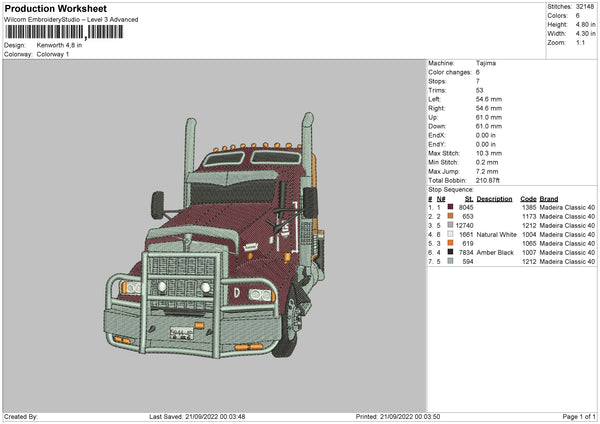Screen dimensions: 600x424
Task: Click the bright orange swatch in stop 5
Action: pos(451,243)
